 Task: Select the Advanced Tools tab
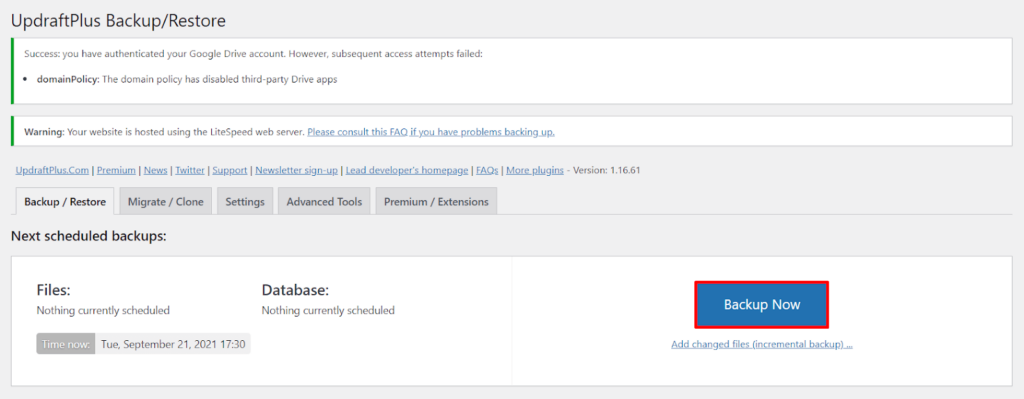[324, 202]
